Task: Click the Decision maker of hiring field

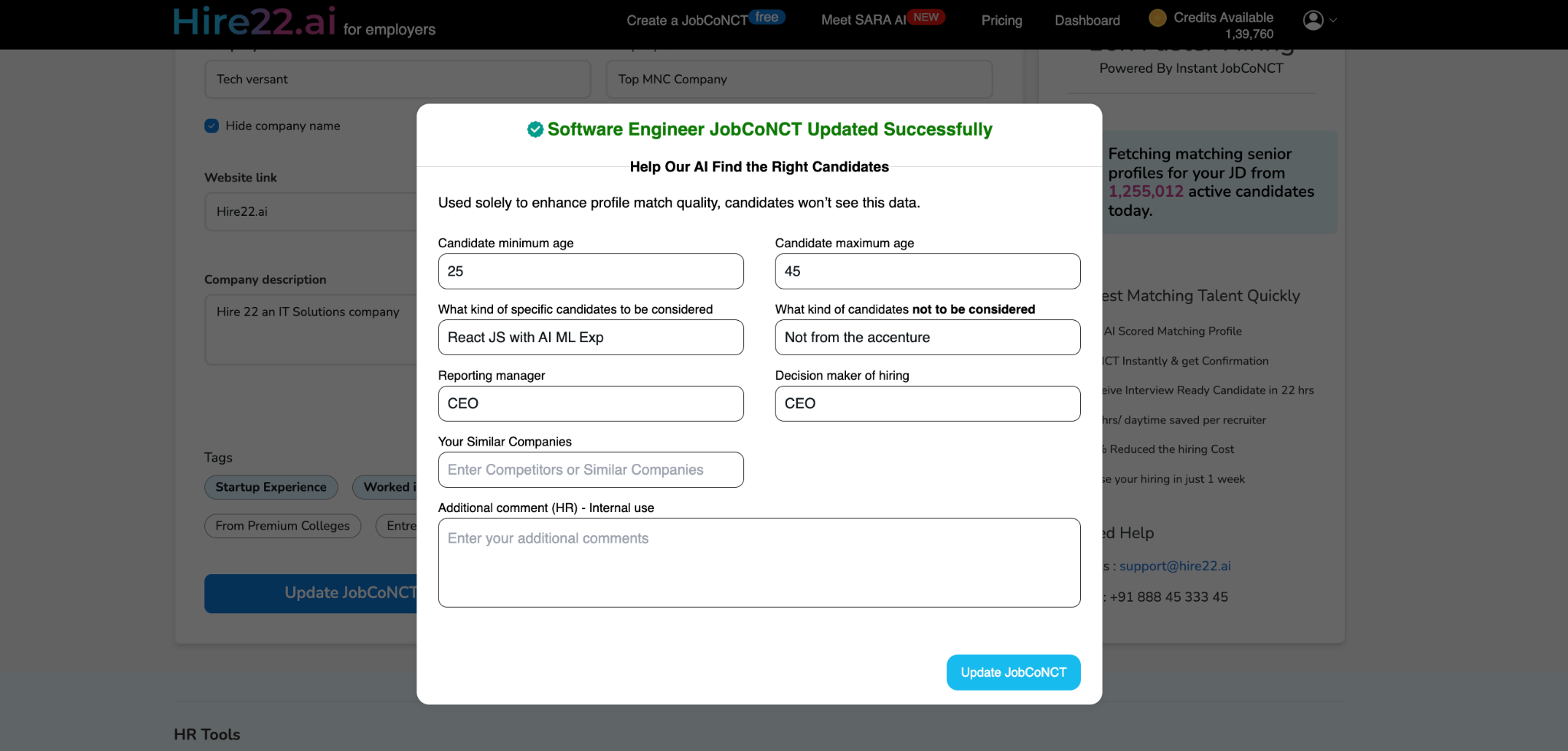Action: tap(927, 403)
